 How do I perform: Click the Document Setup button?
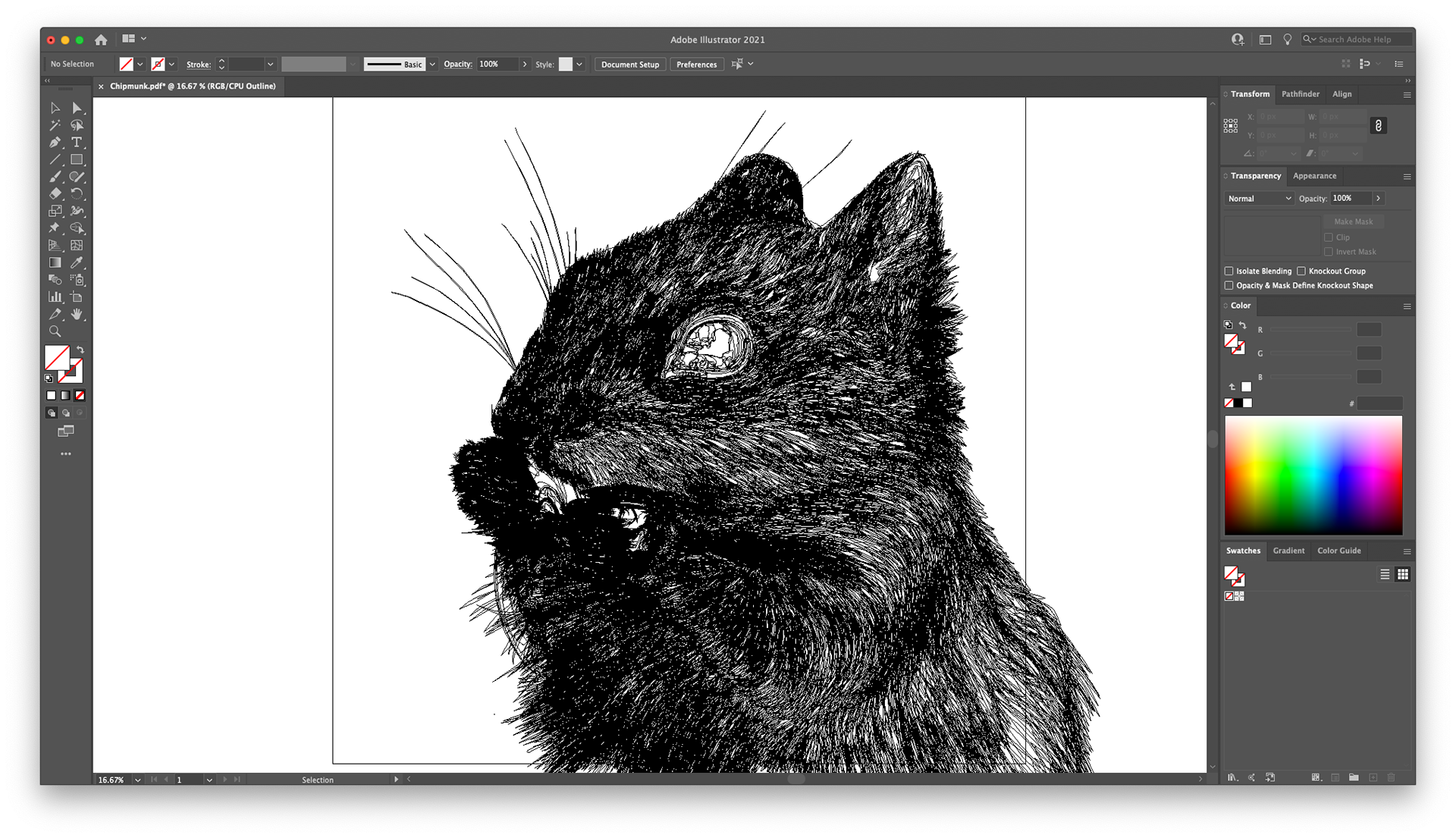(x=629, y=64)
